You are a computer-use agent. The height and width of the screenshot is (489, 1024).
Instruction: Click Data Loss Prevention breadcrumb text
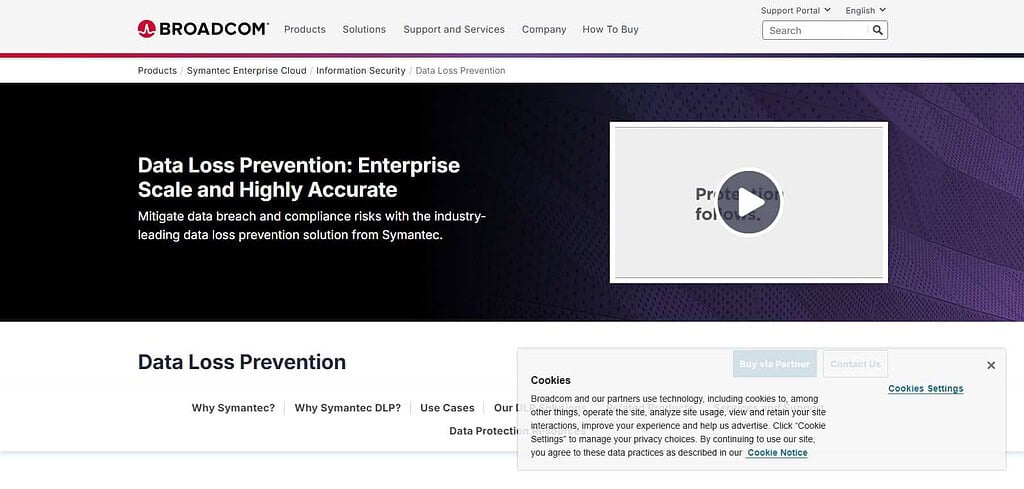(460, 71)
